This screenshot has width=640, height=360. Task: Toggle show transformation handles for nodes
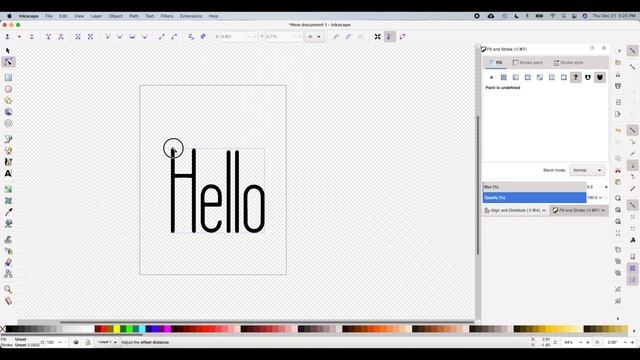[x=378, y=37]
